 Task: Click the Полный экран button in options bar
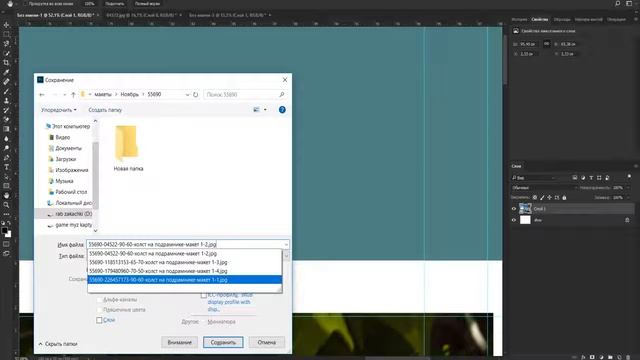pyautogui.click(x=147, y=4)
